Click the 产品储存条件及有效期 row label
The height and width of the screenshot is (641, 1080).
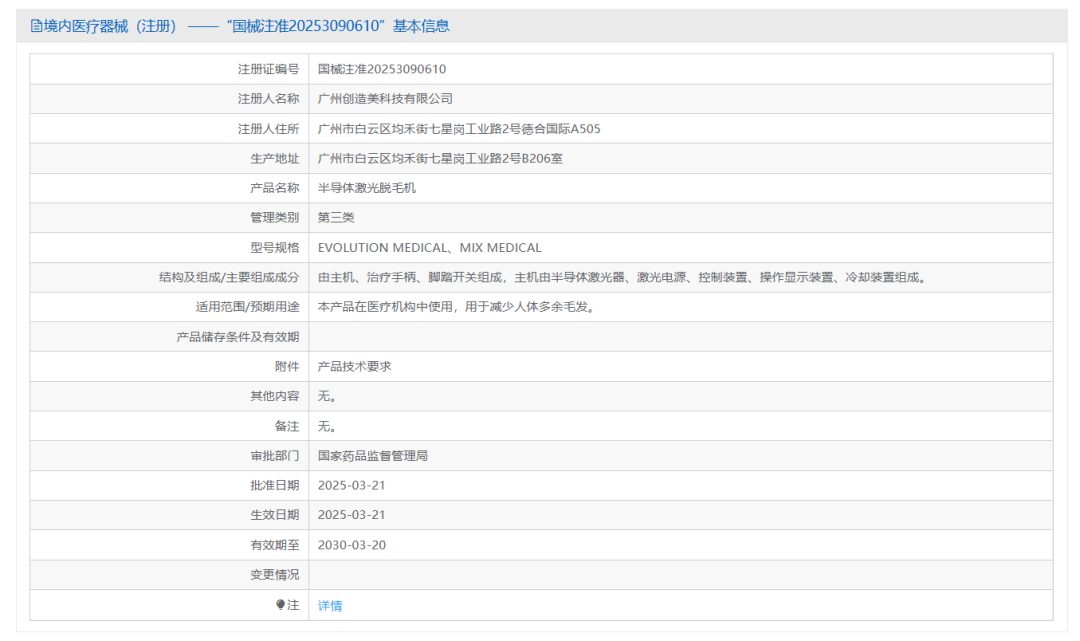point(237,337)
